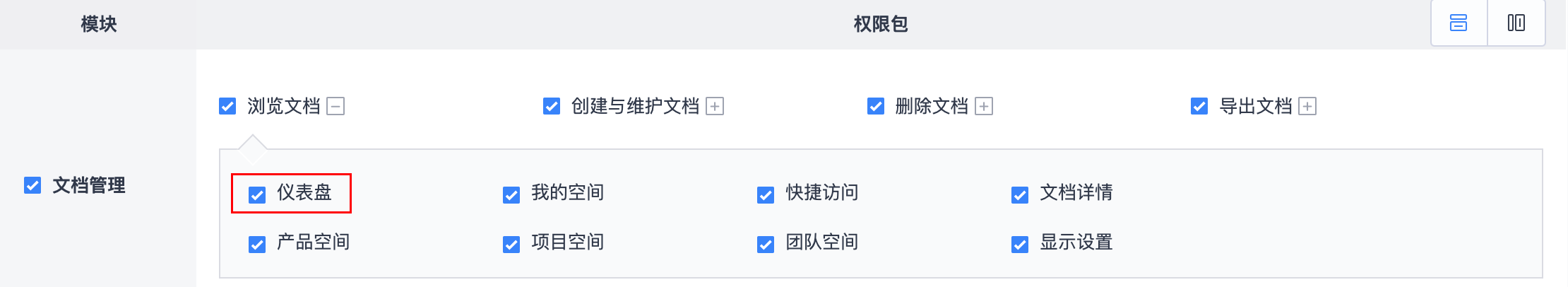Toggle the 删除文档 checkbox
Image resolution: width=1568 pixels, height=287 pixels.
(x=876, y=106)
